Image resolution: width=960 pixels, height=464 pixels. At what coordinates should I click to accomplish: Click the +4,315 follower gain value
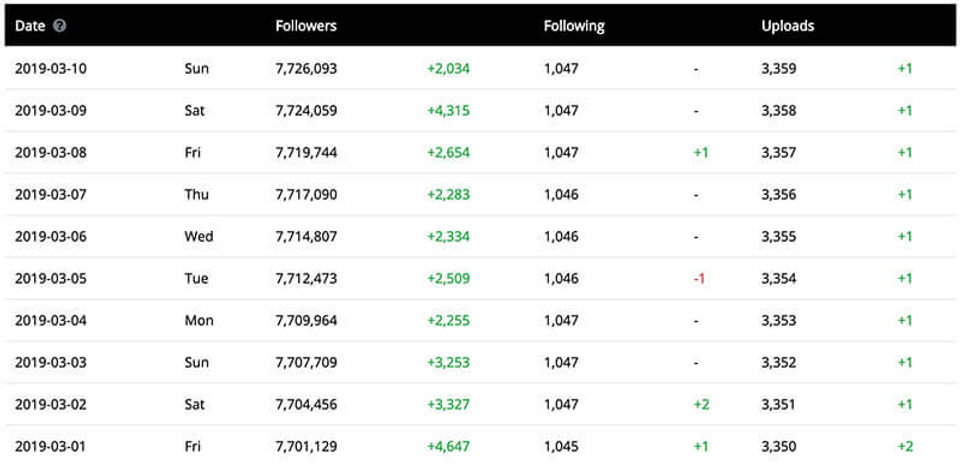[448, 111]
